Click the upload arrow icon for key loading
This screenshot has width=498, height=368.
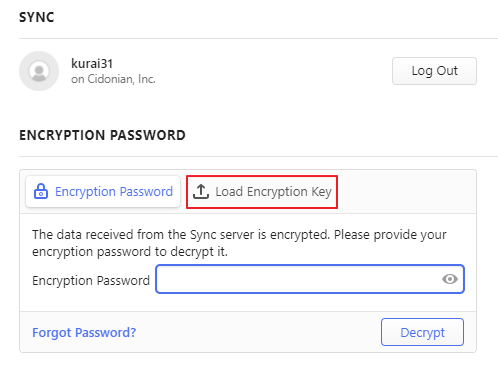201,192
